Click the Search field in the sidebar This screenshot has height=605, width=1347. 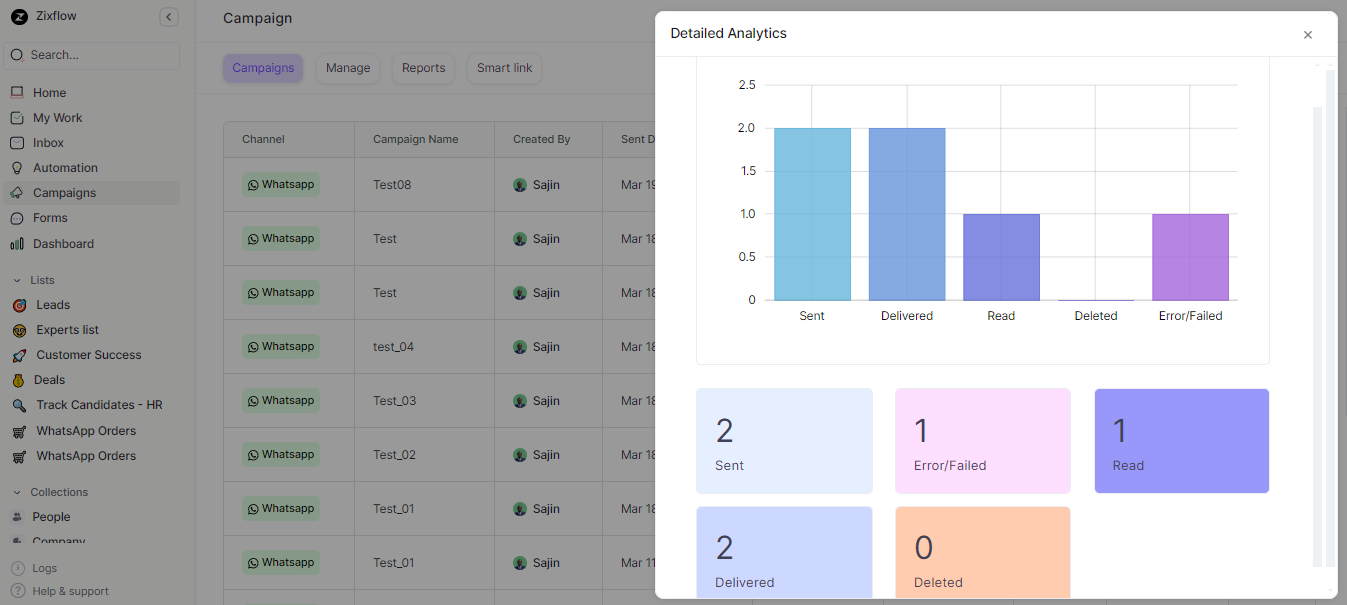(90, 55)
